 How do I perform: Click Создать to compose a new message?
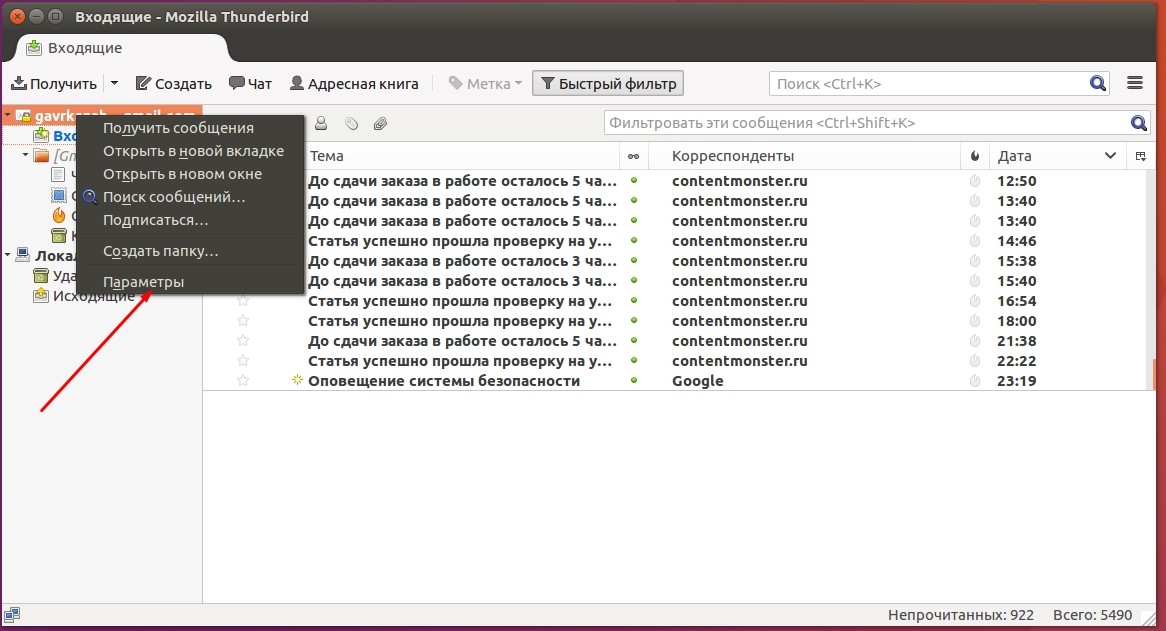tap(174, 83)
